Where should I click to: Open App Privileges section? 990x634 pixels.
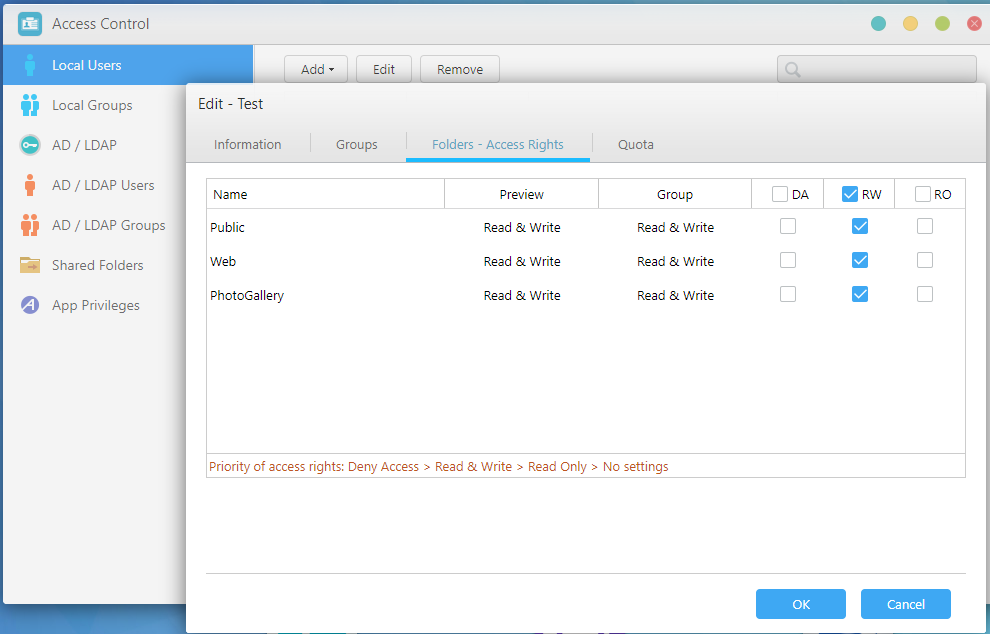[95, 305]
